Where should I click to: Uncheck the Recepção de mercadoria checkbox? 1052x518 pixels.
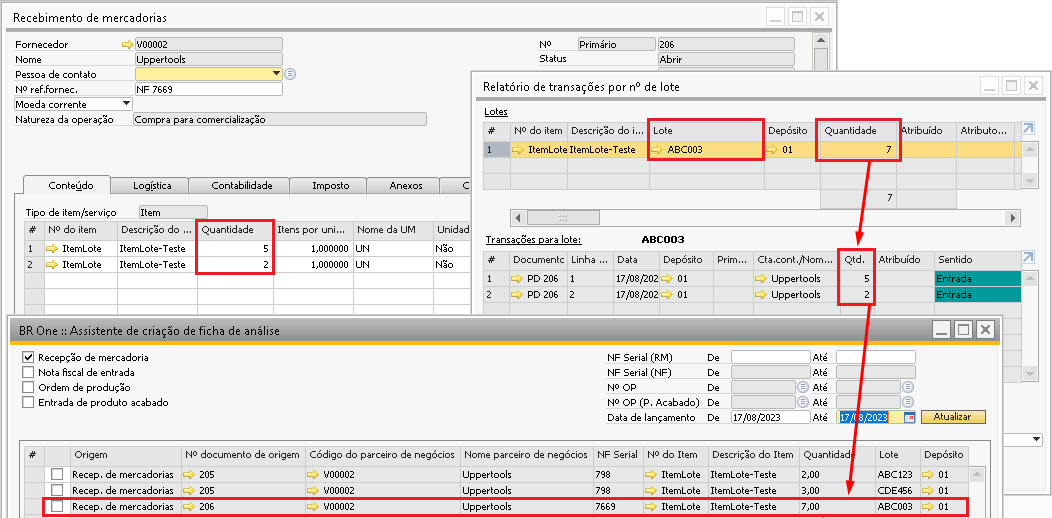(x=29, y=357)
